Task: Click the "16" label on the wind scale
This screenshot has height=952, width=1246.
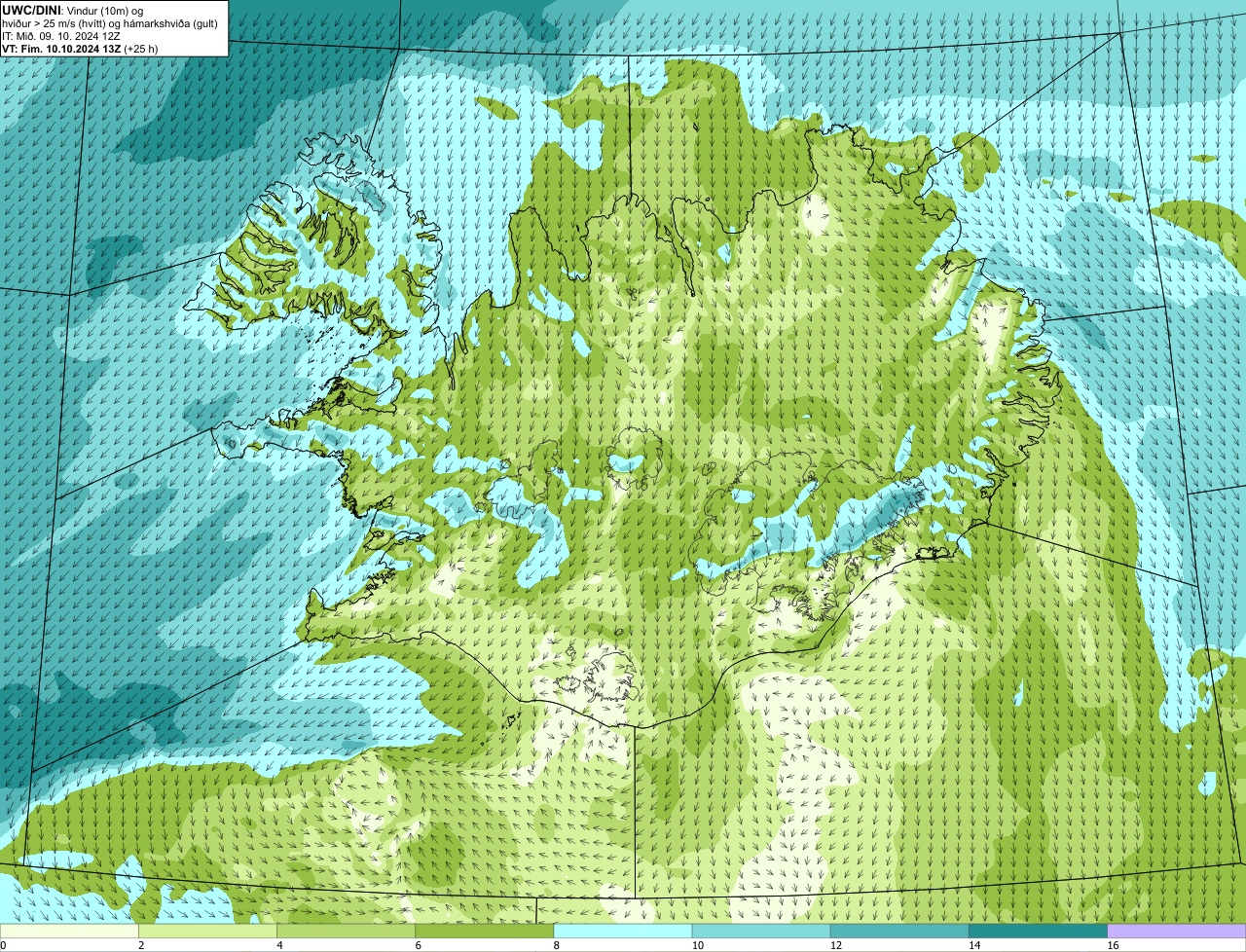Action: 1113,945
